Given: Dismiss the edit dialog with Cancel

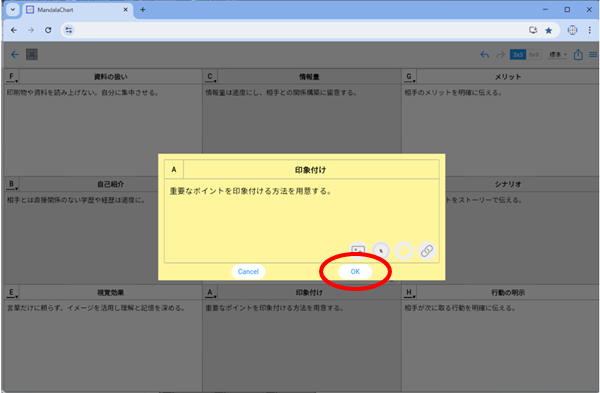Looking at the screenshot, I should 248,272.
